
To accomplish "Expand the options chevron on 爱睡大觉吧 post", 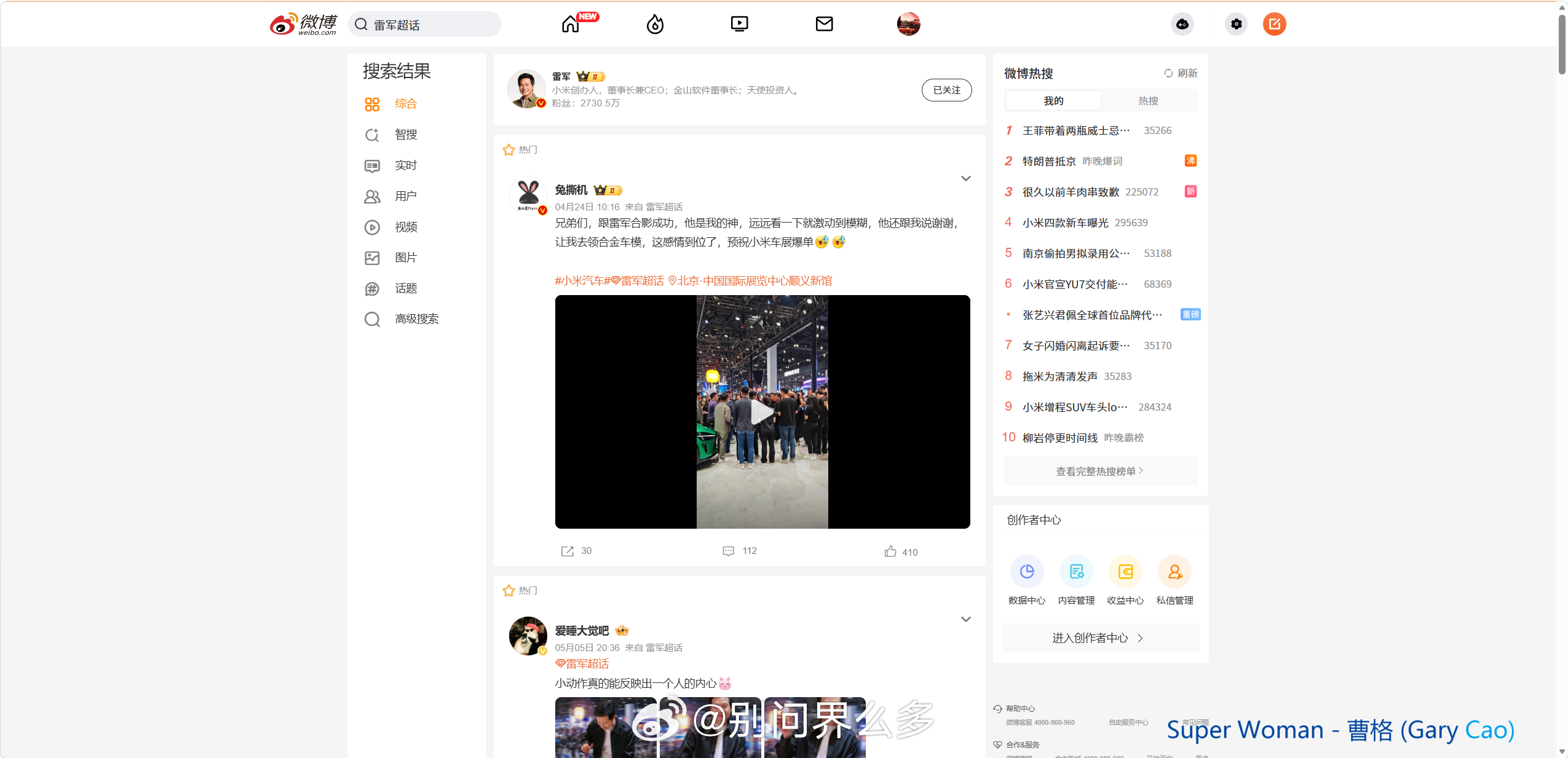I will click(965, 619).
